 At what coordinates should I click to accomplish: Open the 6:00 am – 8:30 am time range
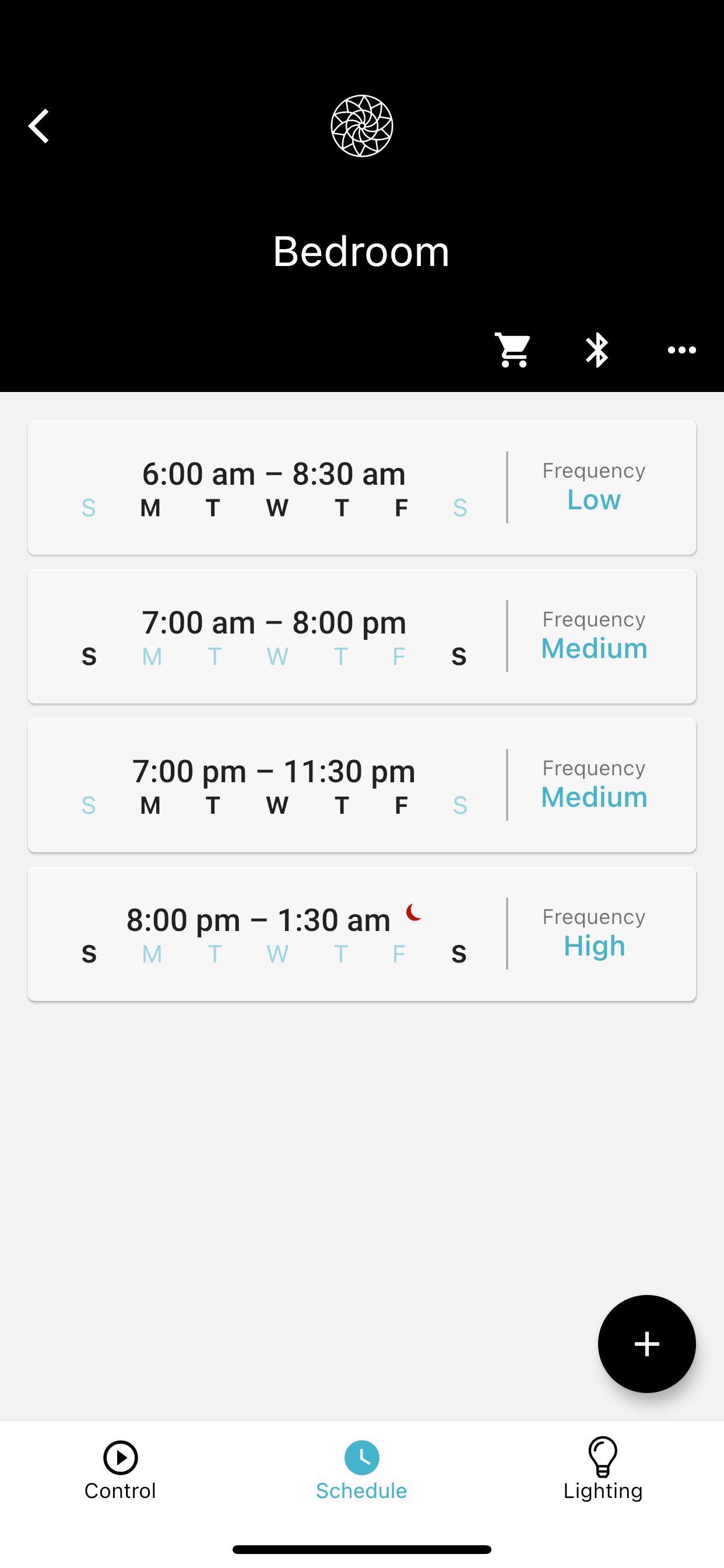tap(274, 473)
